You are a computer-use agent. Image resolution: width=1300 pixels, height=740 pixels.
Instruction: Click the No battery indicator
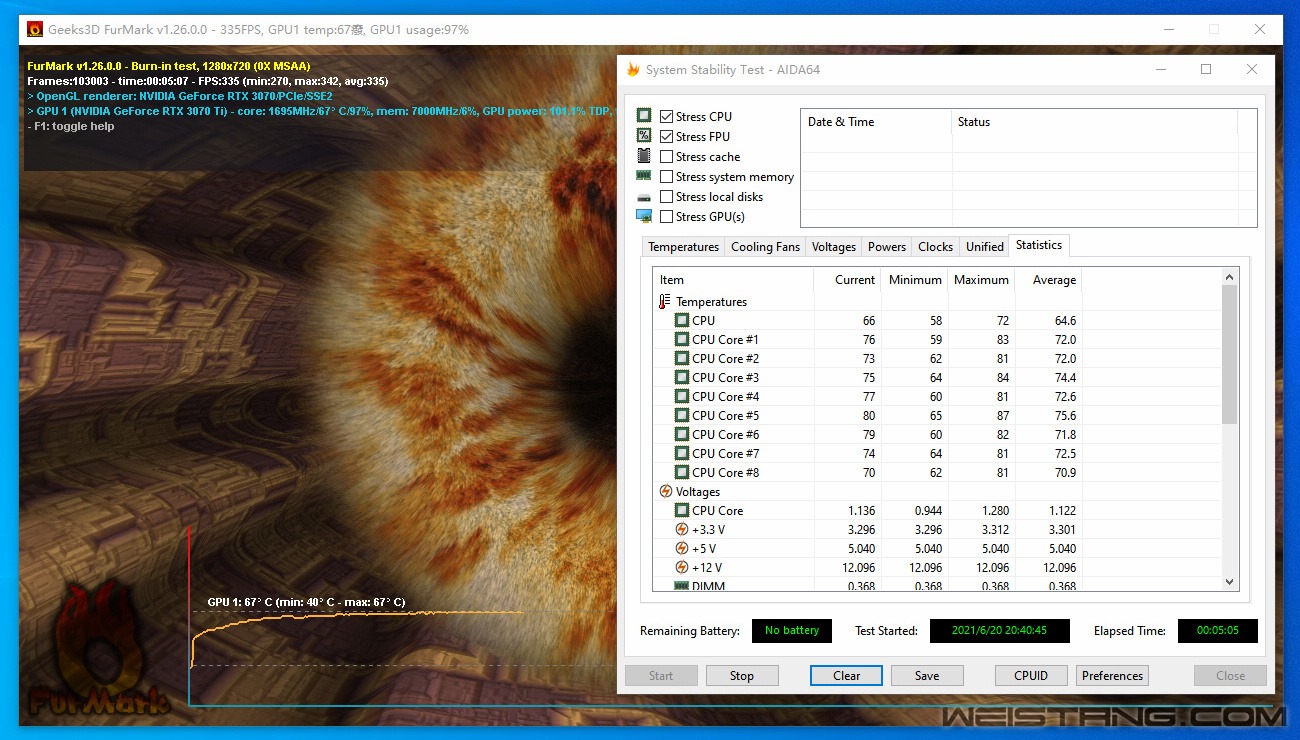(792, 631)
